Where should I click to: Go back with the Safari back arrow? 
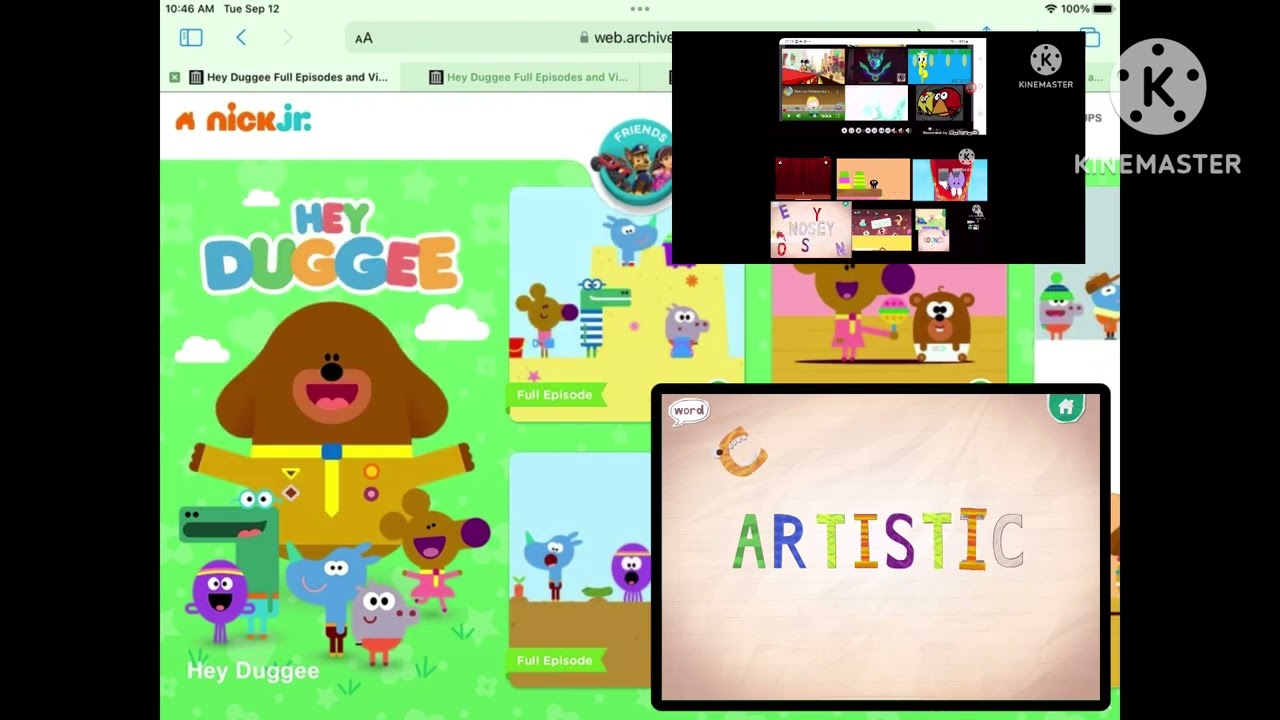[241, 38]
